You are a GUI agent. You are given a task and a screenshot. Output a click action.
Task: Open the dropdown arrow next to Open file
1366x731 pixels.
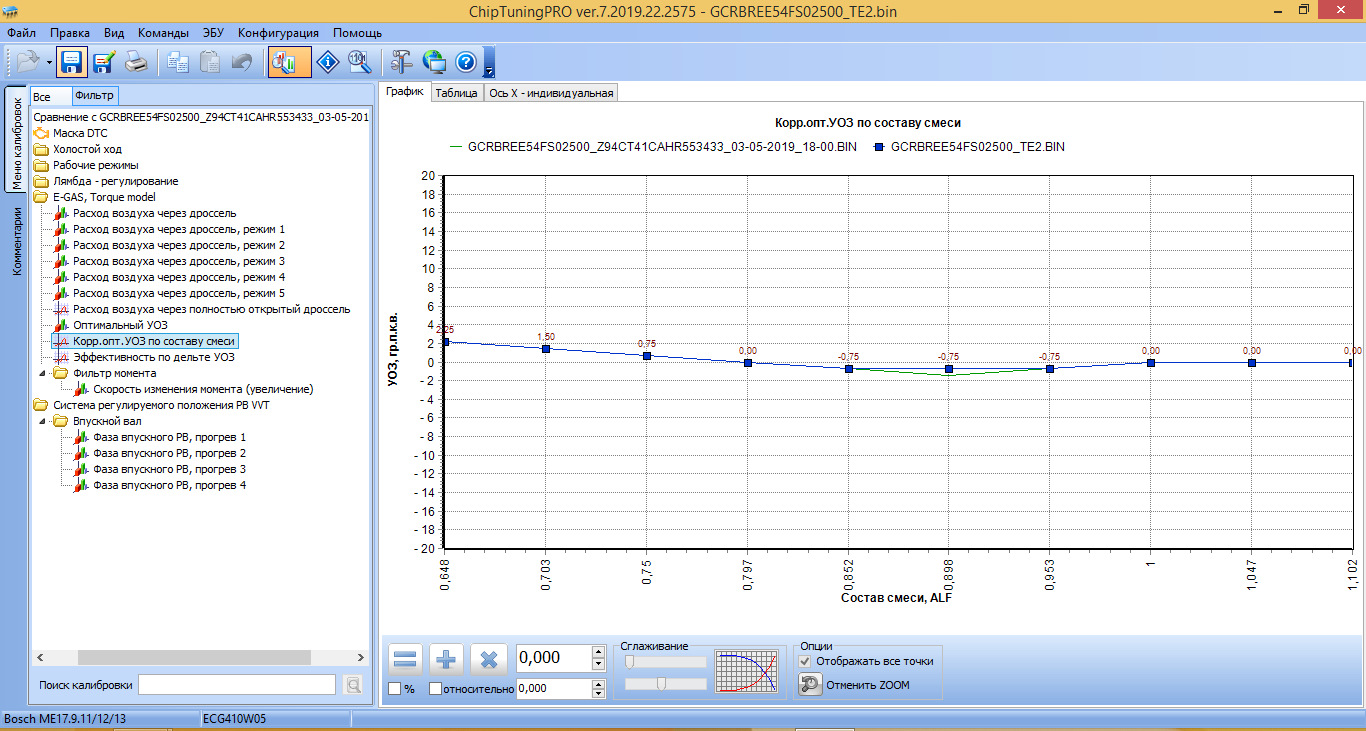[x=49, y=63]
